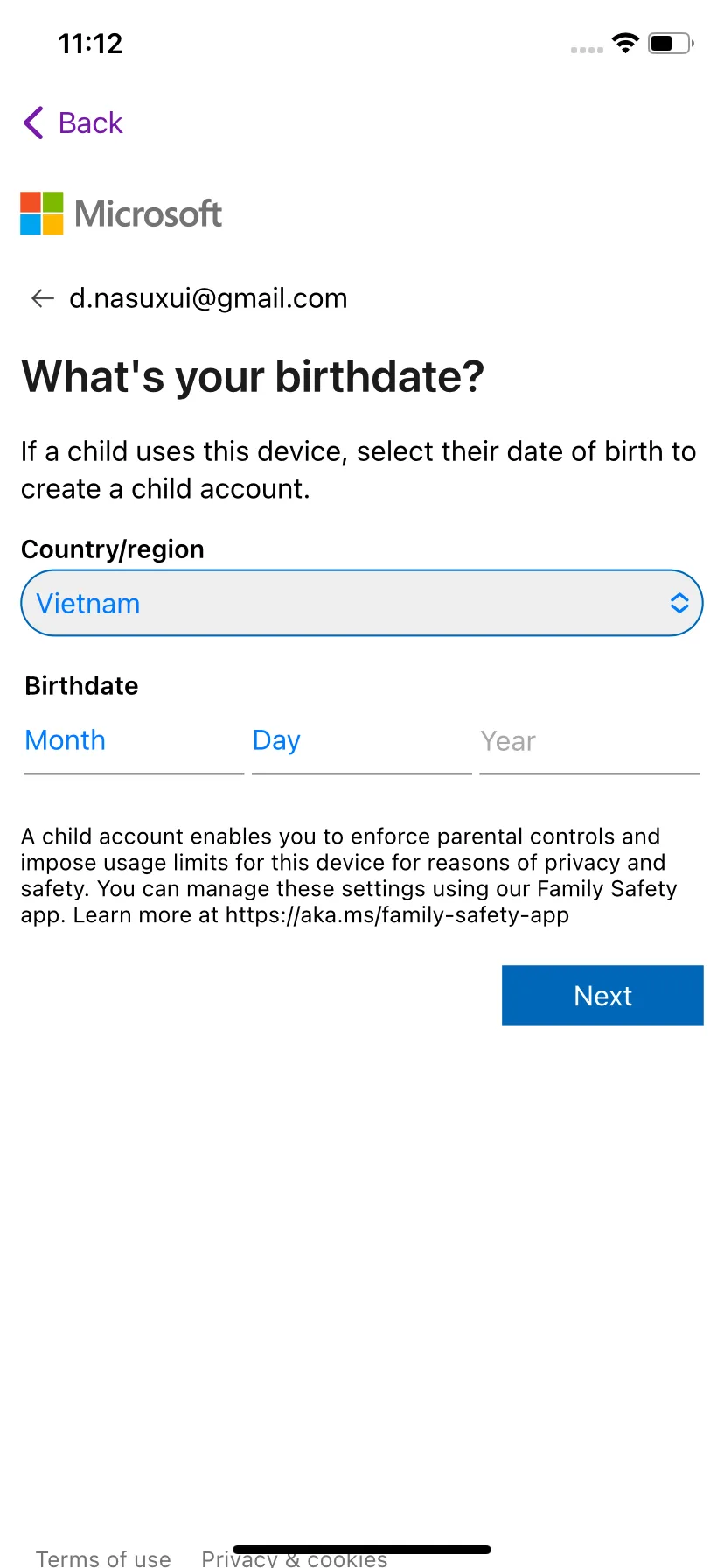Tap the purple Back chevron icon
Image resolution: width=724 pixels, height=1568 pixels.
click(34, 122)
